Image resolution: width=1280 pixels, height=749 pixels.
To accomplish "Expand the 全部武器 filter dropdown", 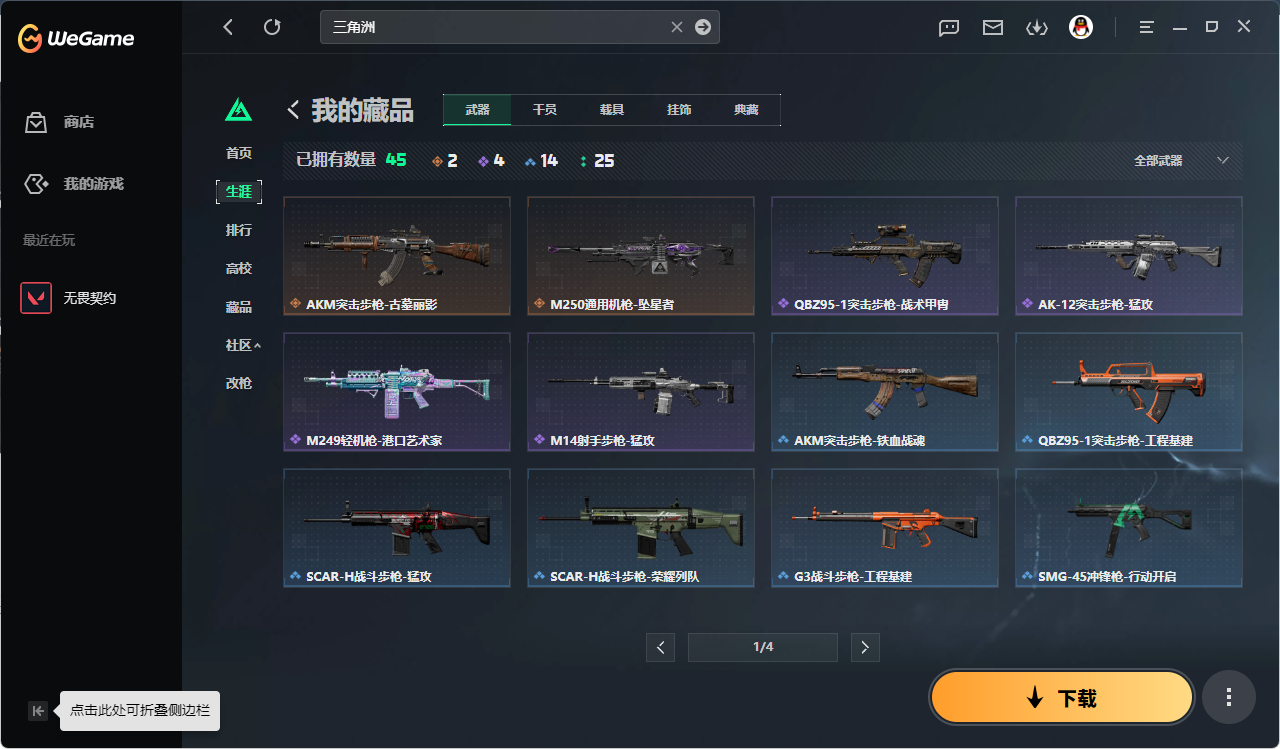I will tap(1181, 160).
